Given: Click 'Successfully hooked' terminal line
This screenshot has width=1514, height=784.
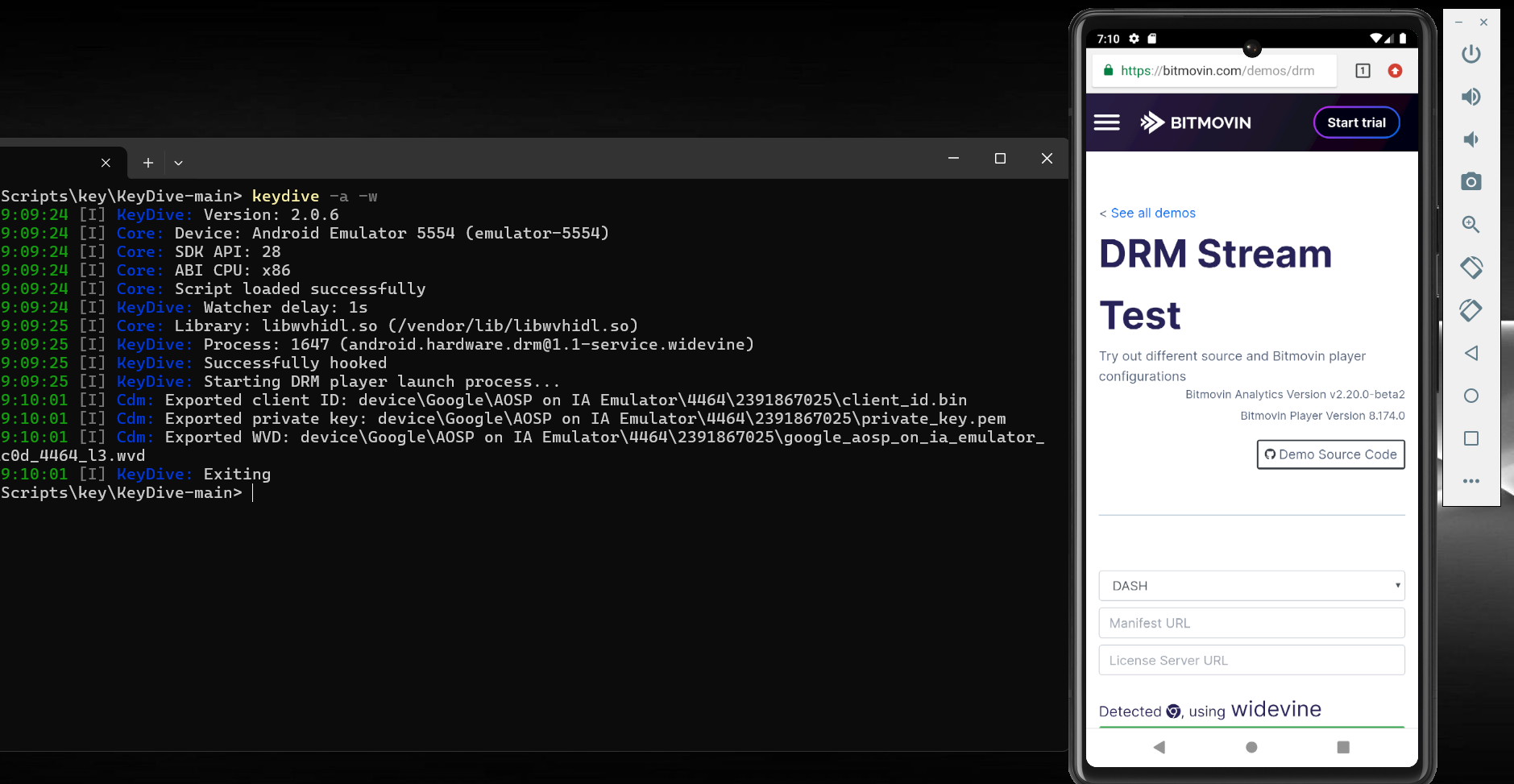Looking at the screenshot, I should [x=296, y=363].
